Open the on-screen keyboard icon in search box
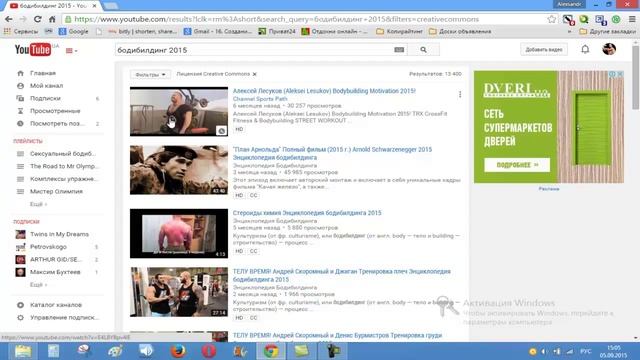 click(399, 50)
